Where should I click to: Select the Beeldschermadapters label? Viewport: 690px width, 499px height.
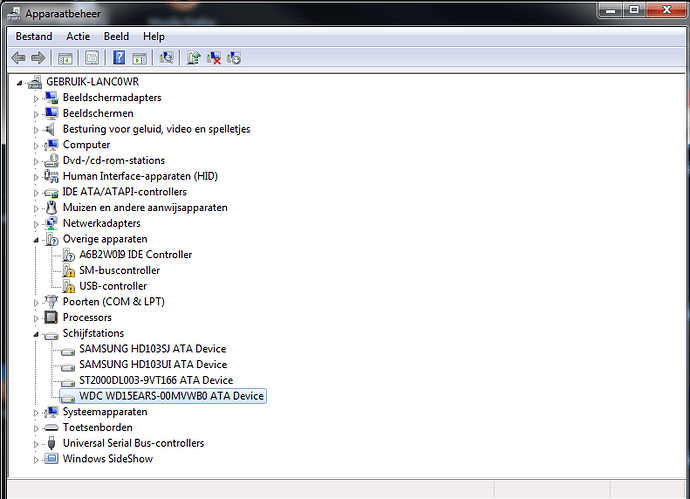pos(112,98)
